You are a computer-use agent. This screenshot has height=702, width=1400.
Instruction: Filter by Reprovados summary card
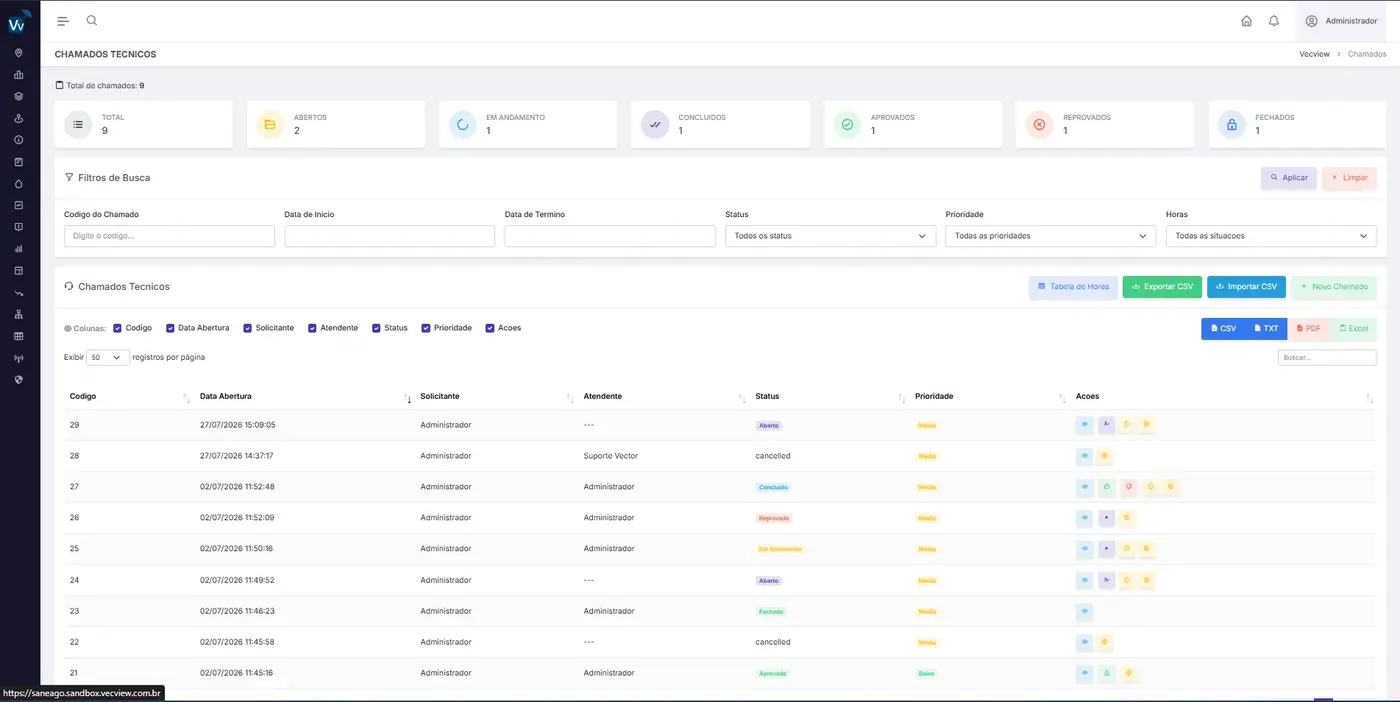pyautogui.click(x=1105, y=125)
